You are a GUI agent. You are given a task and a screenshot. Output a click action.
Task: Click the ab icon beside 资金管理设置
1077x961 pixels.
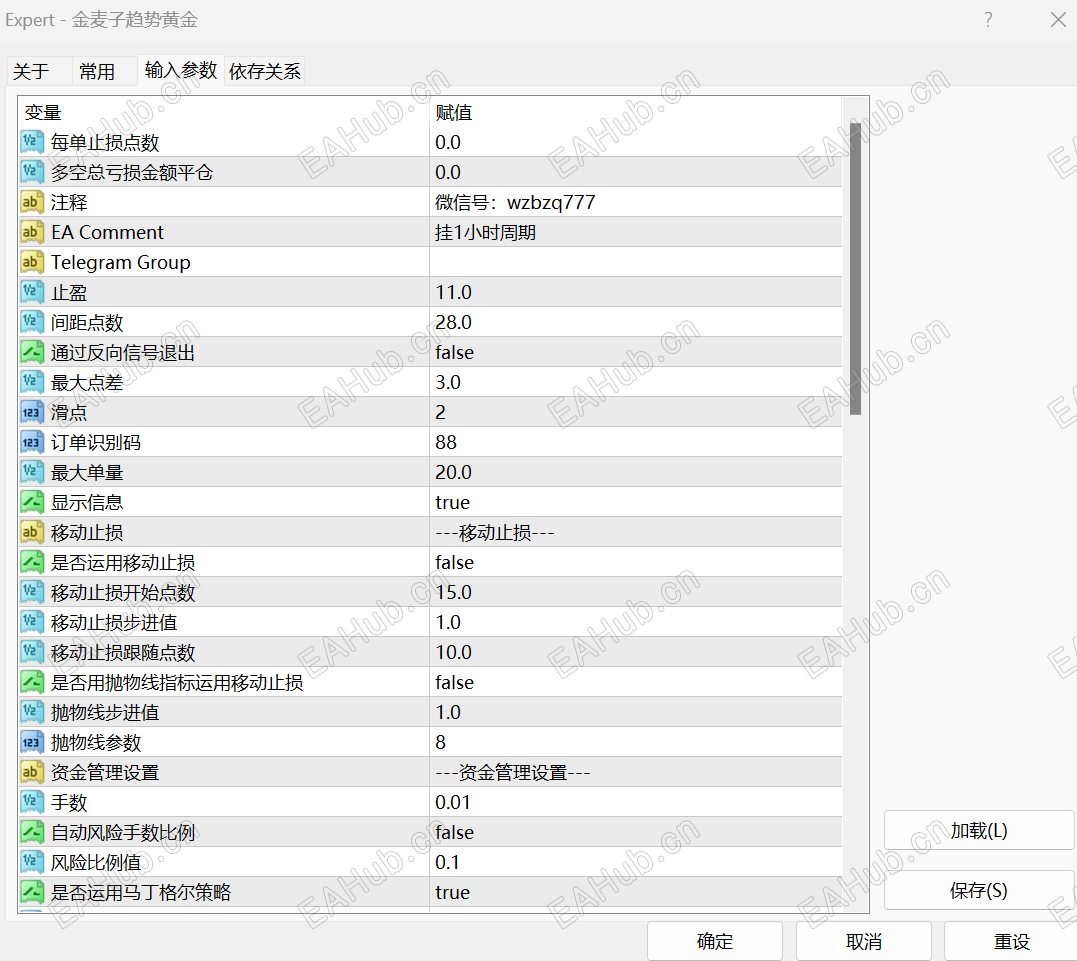coord(31,772)
